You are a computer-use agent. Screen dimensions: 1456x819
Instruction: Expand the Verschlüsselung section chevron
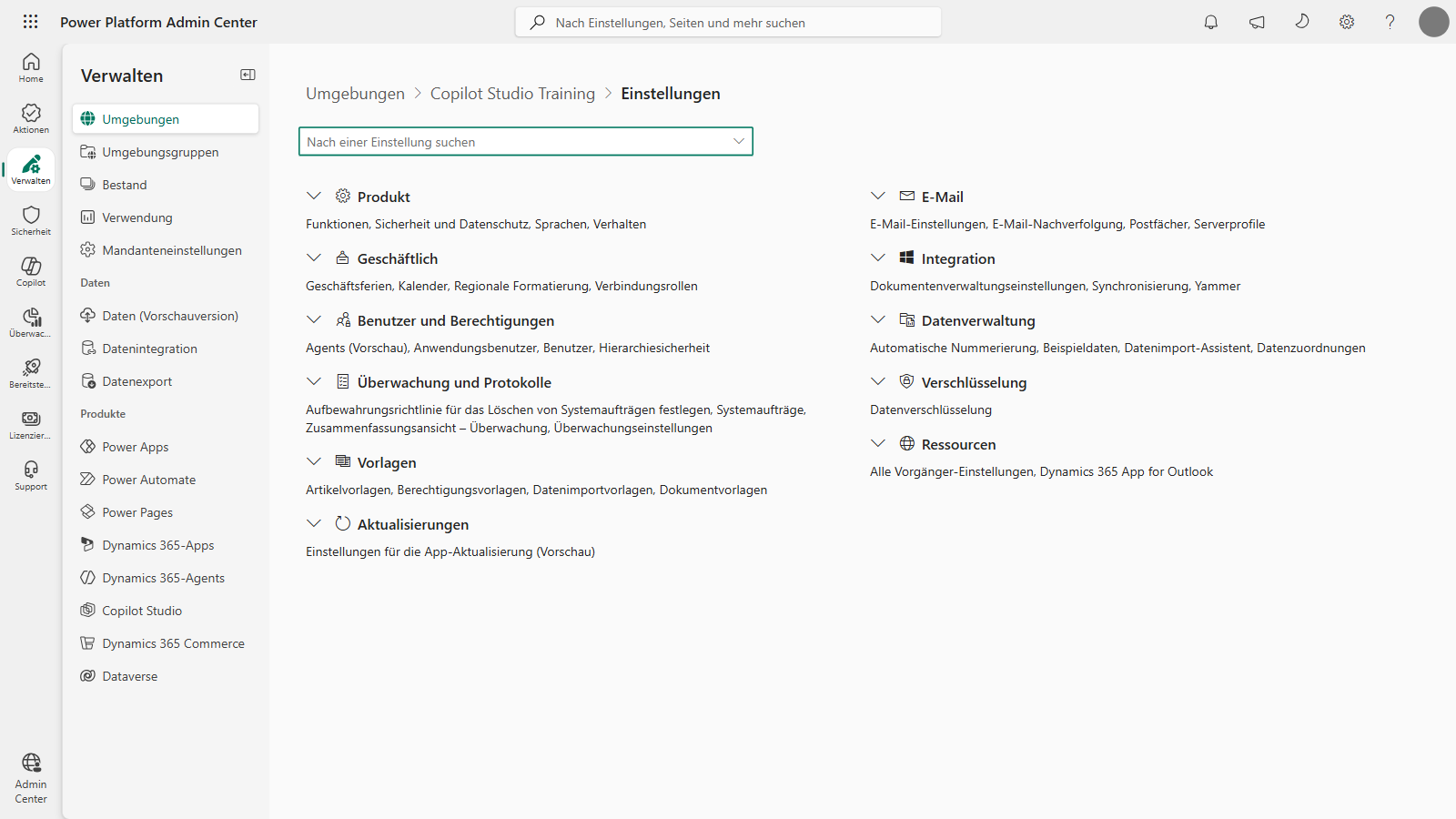878,381
